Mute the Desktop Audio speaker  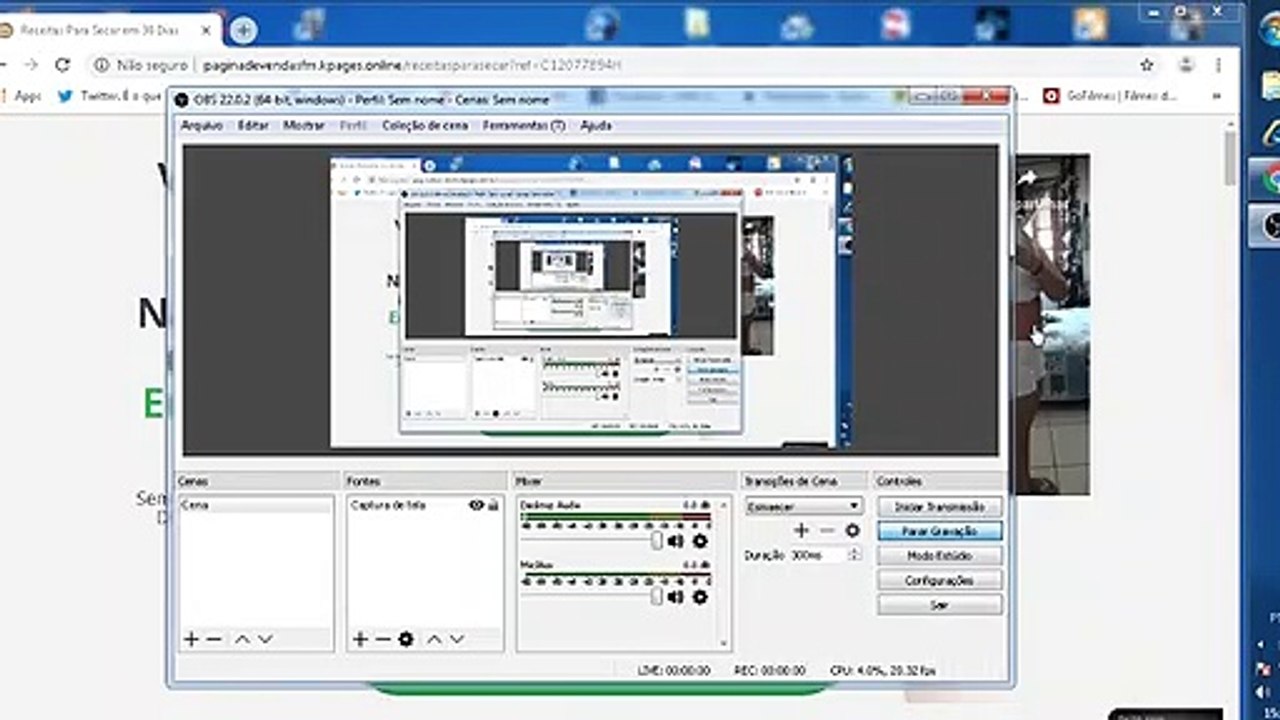click(676, 541)
